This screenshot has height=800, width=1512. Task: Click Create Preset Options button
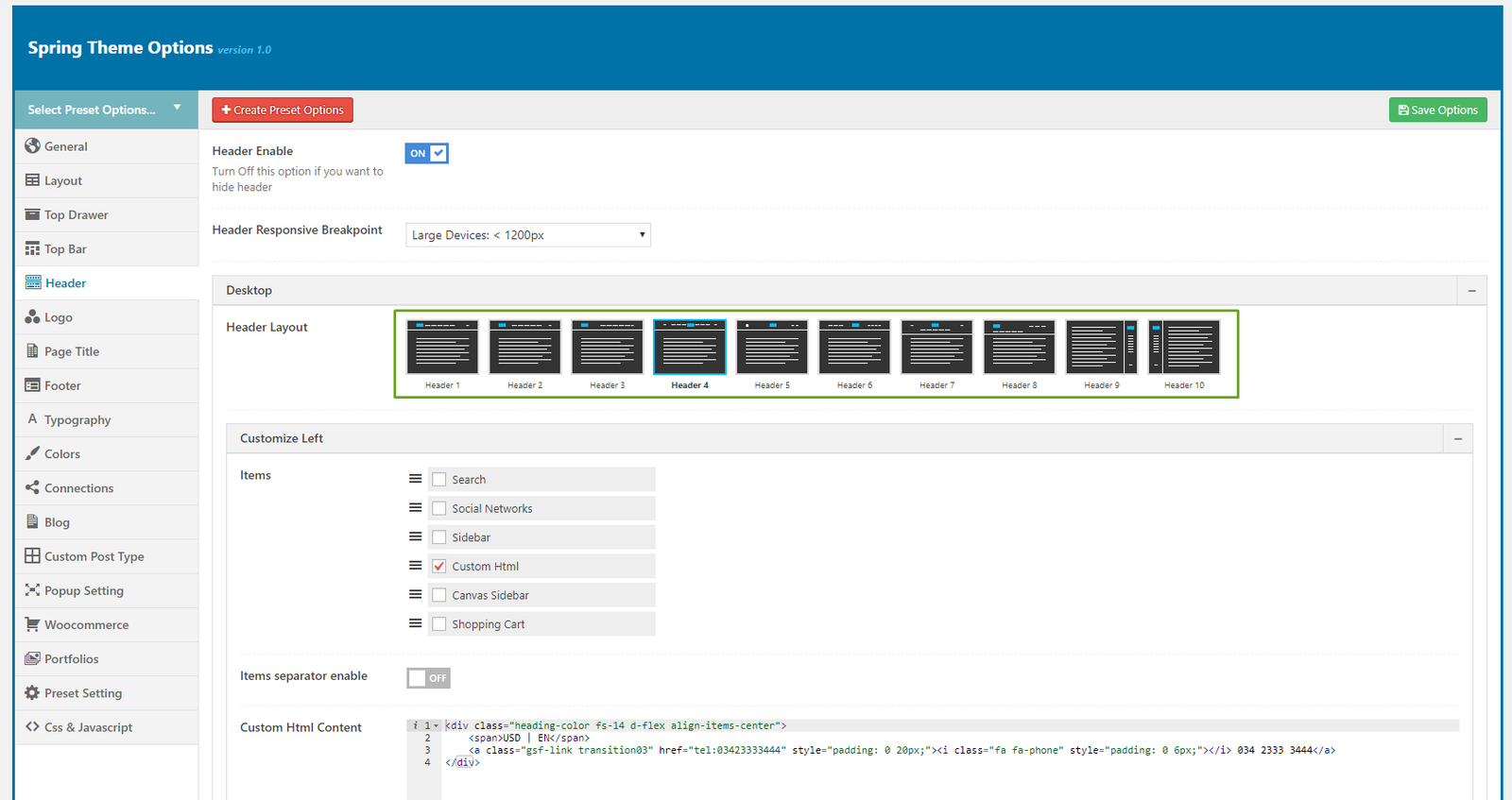(x=283, y=111)
